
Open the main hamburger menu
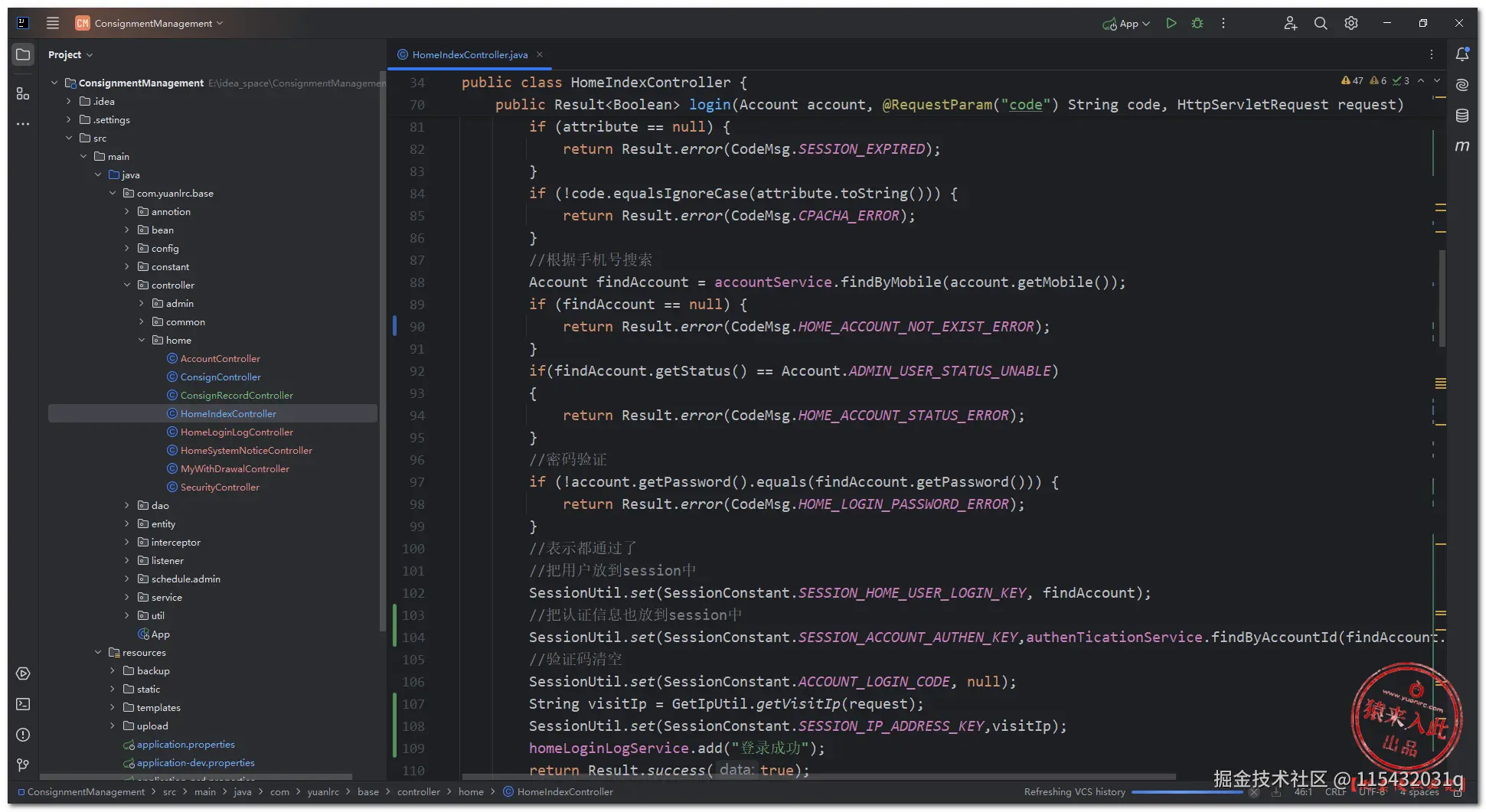(53, 23)
